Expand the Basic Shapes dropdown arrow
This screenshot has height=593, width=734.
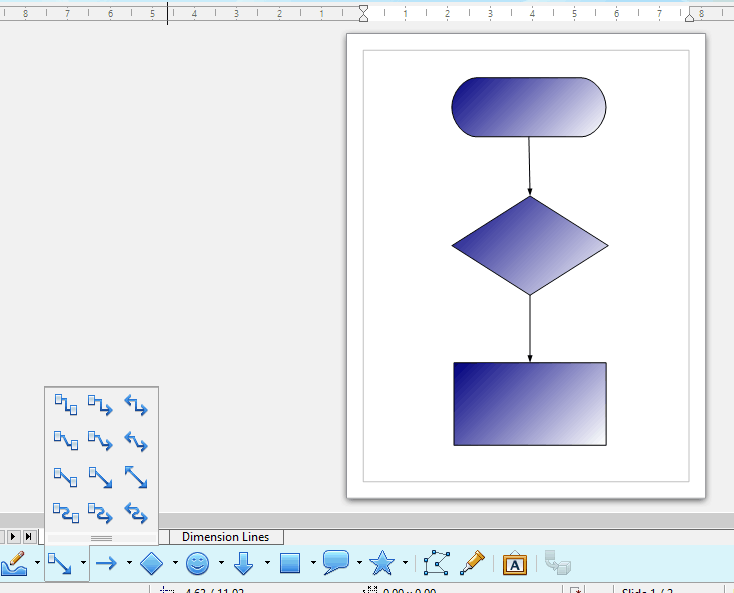pos(175,563)
